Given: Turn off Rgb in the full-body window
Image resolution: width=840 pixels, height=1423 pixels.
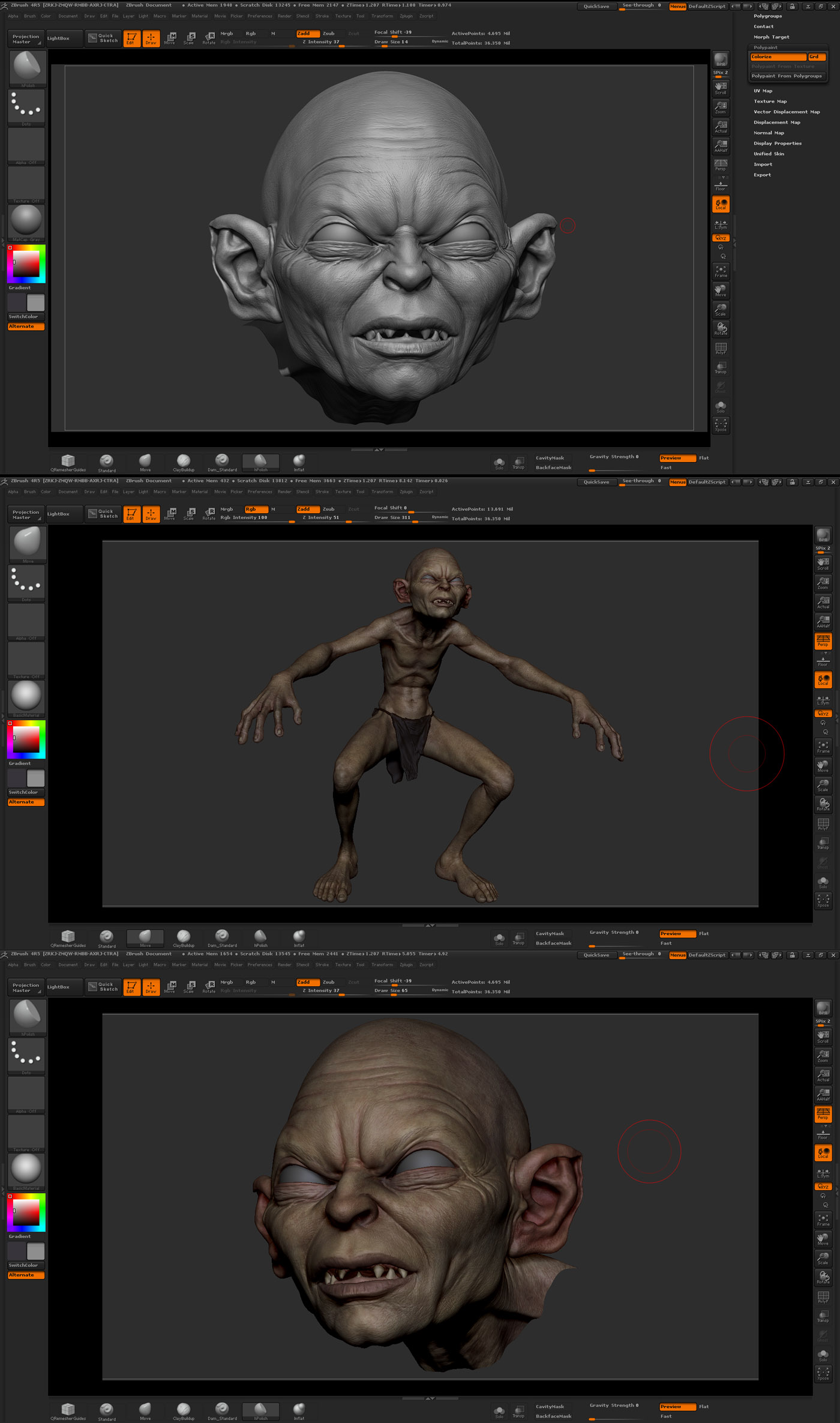Looking at the screenshot, I should pyautogui.click(x=256, y=509).
